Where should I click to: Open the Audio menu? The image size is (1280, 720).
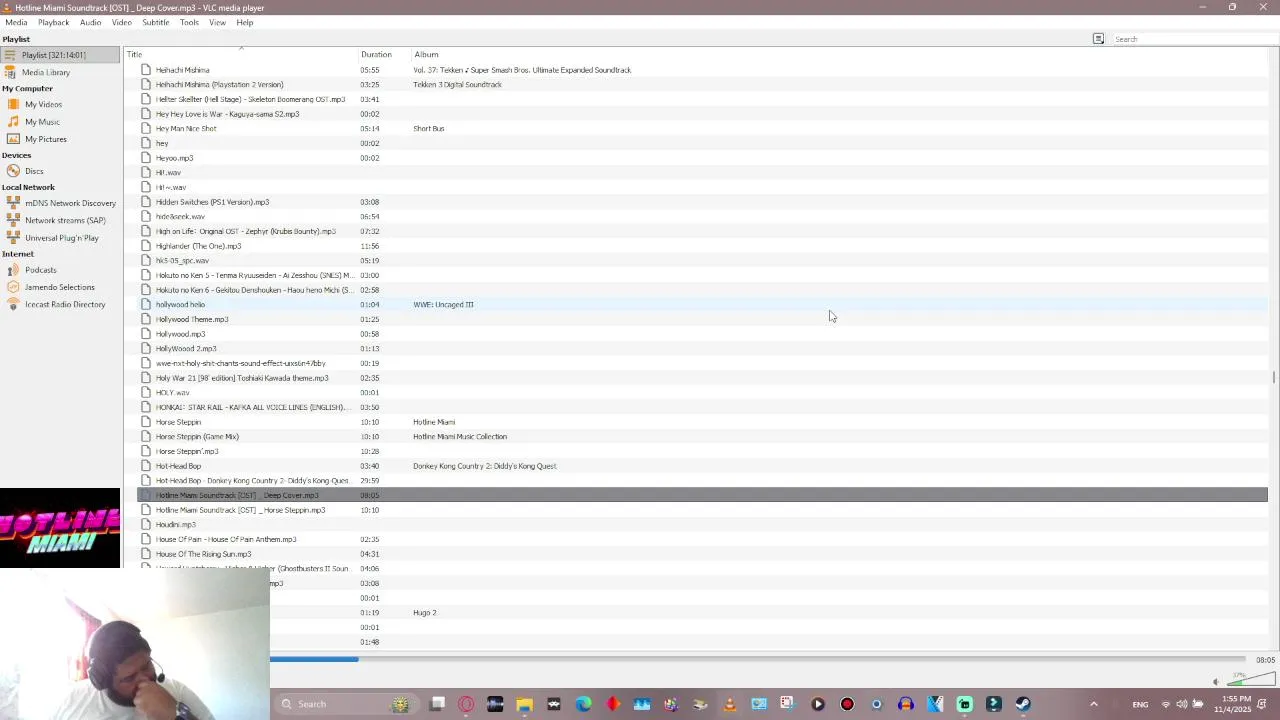tap(90, 22)
